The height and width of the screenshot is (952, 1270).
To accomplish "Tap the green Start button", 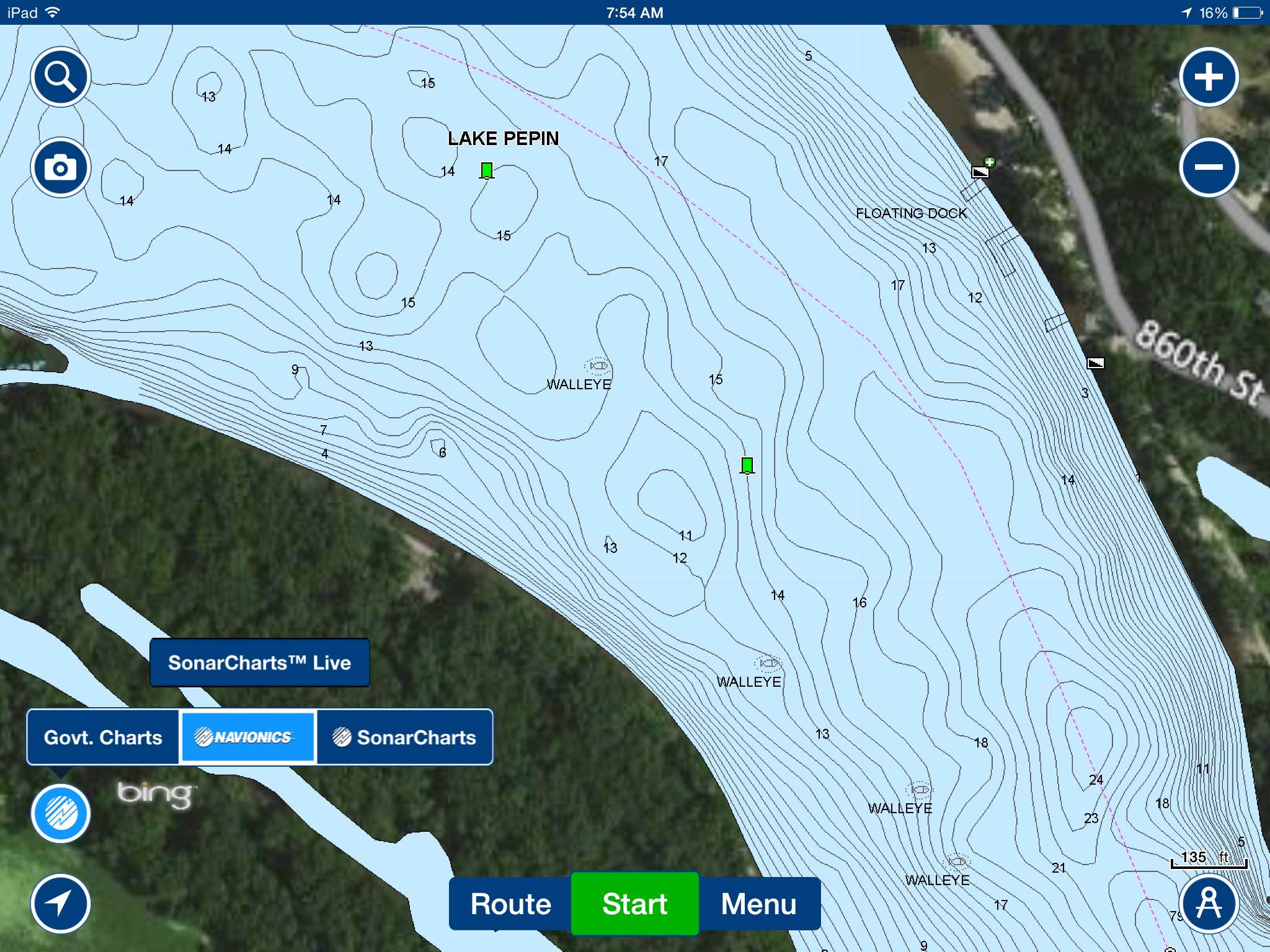I will click(x=635, y=904).
